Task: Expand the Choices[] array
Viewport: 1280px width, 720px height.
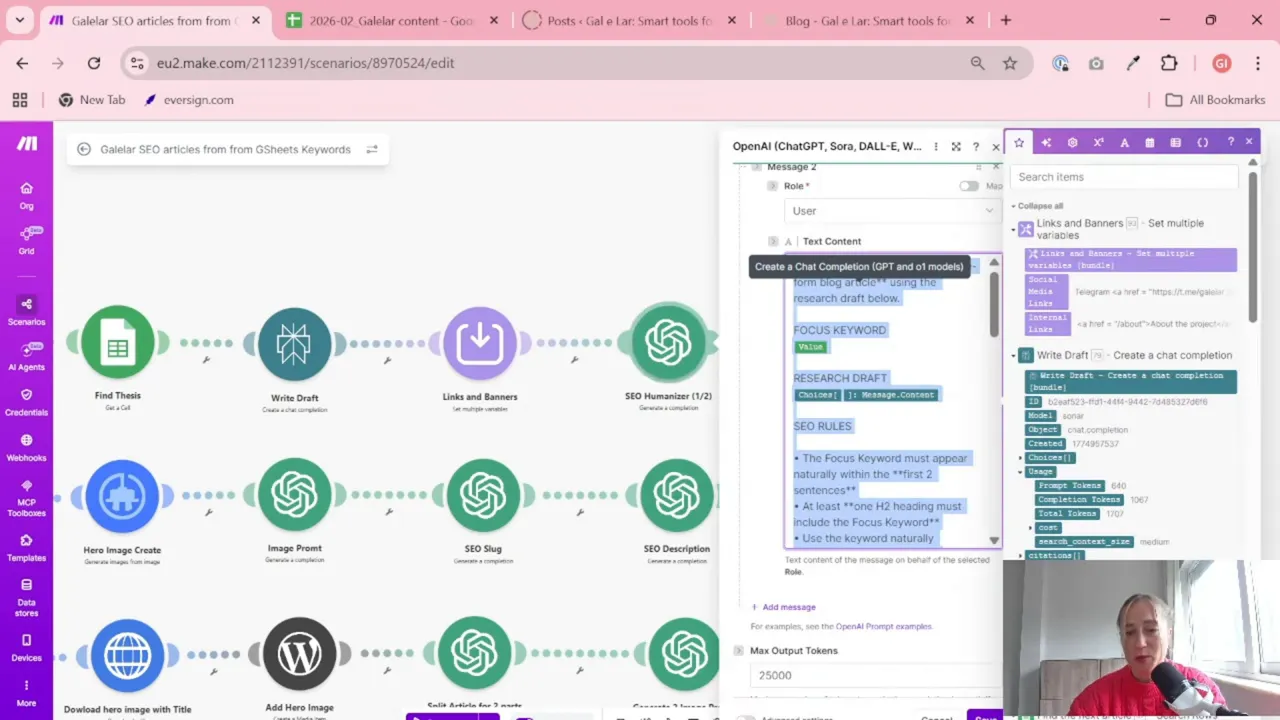Action: pyautogui.click(x=1021, y=457)
